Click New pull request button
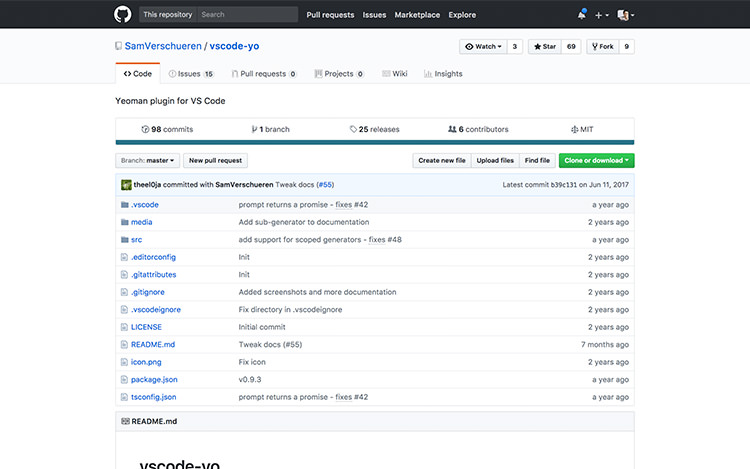The image size is (750, 469). tap(215, 161)
